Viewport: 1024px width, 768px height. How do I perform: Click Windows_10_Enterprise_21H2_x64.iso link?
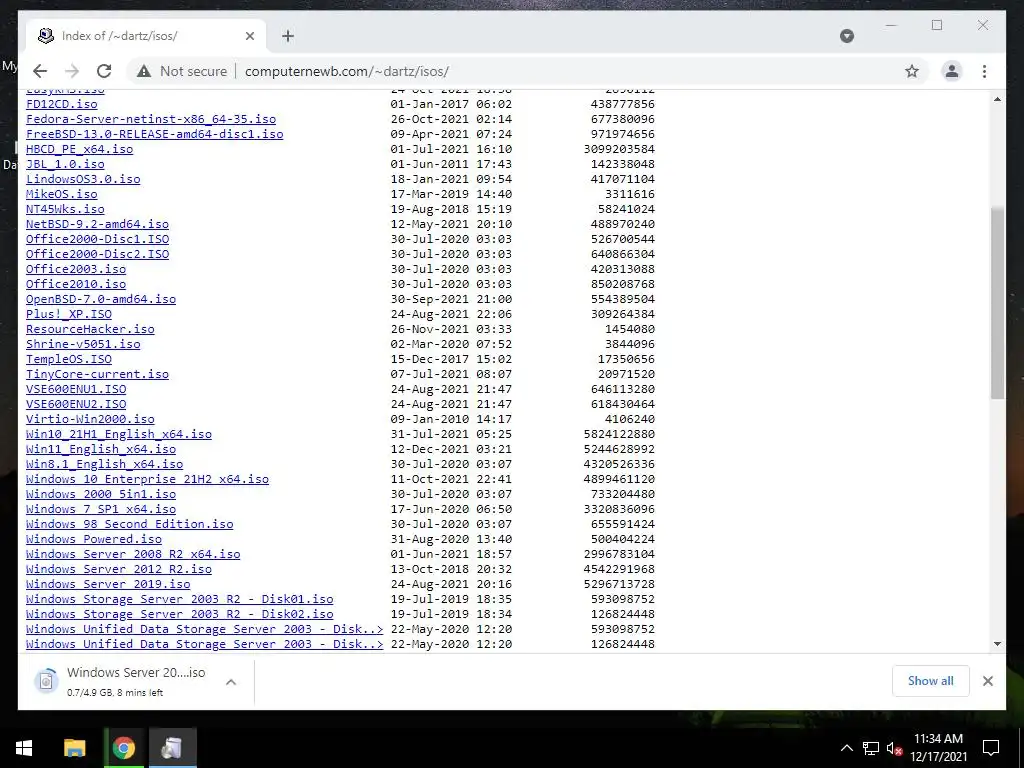tap(147, 479)
